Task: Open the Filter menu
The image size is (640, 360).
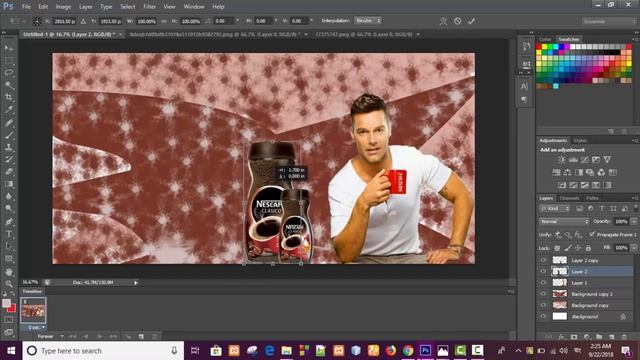Action: coord(149,7)
